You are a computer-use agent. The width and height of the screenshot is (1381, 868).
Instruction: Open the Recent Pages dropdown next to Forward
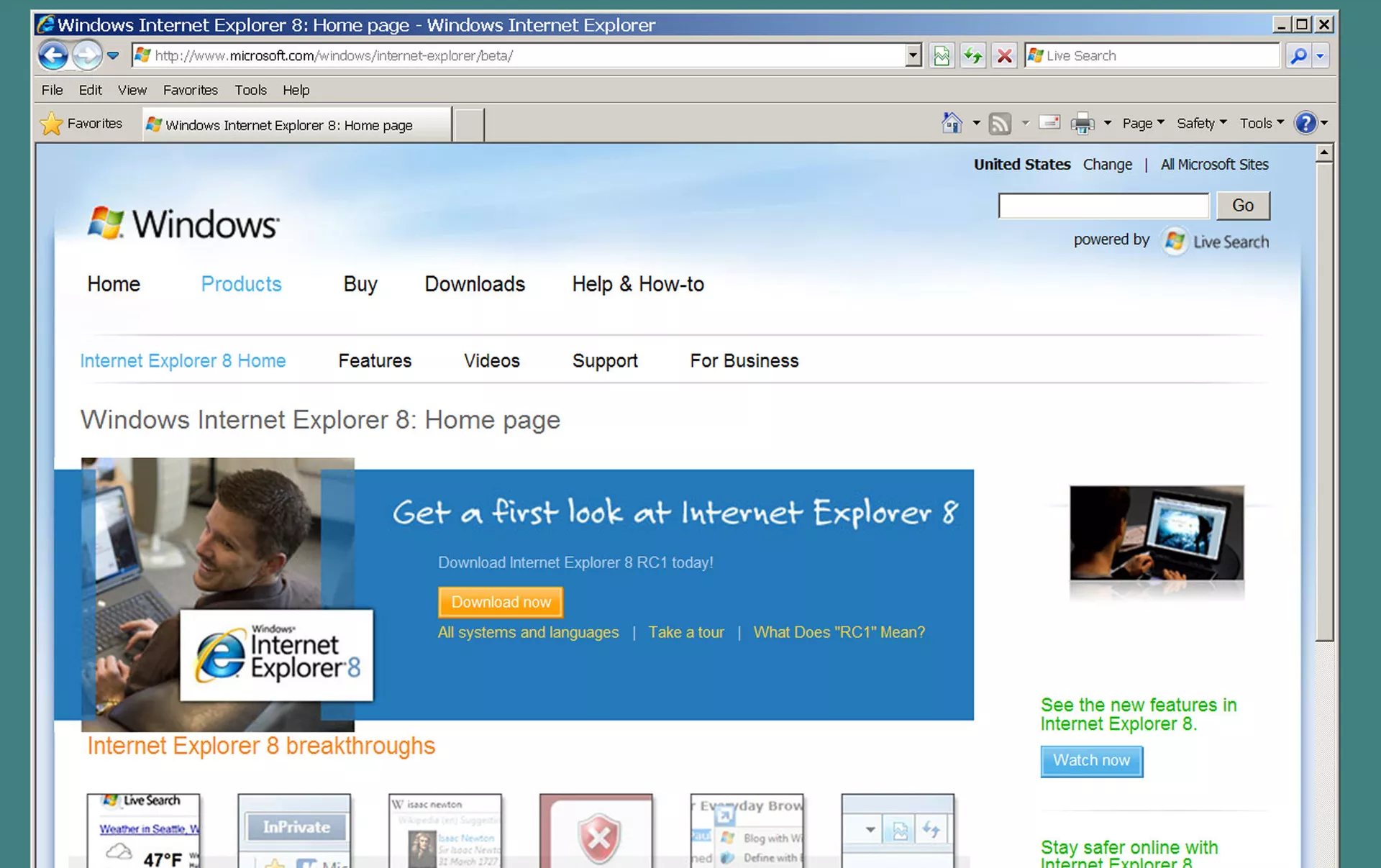[x=113, y=55]
